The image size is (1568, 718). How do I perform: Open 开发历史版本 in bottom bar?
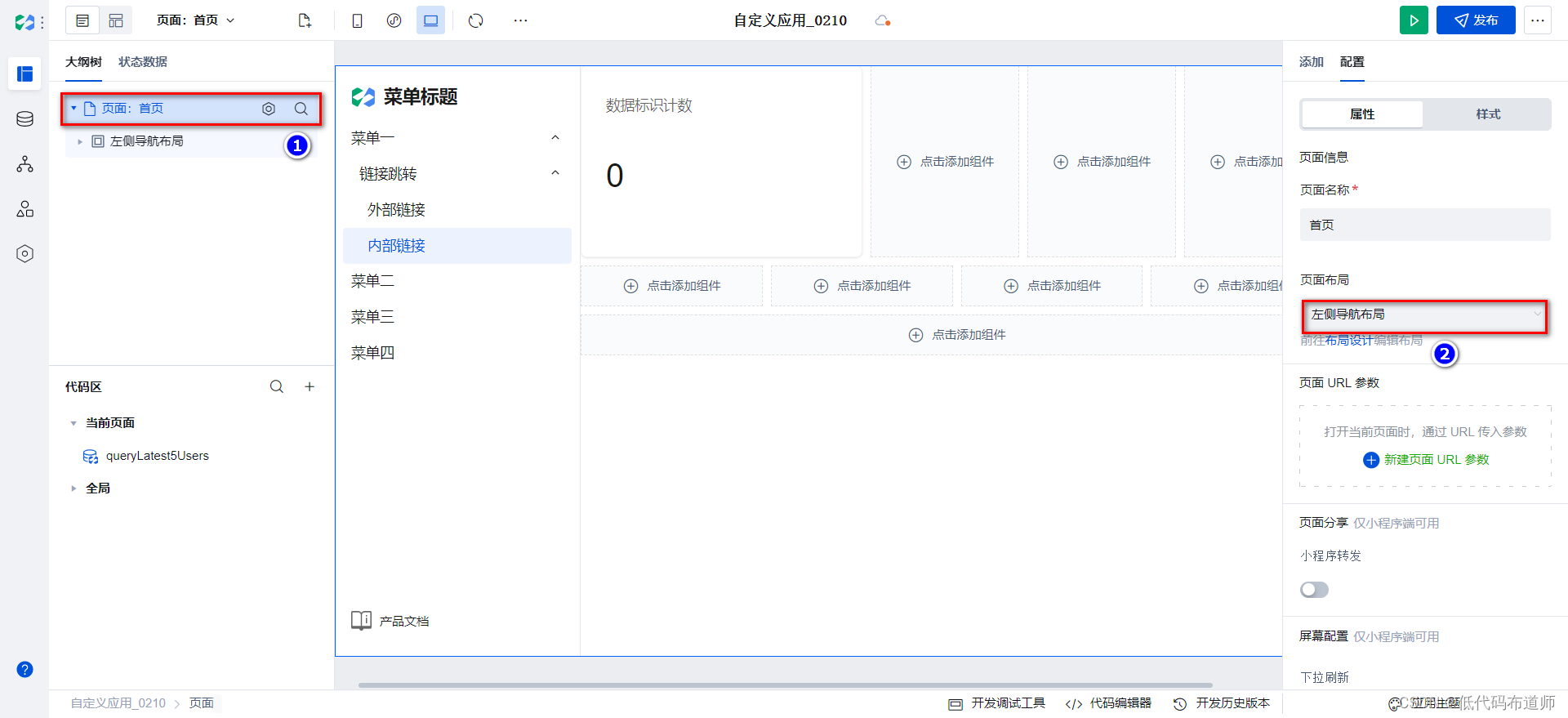pos(1222,703)
